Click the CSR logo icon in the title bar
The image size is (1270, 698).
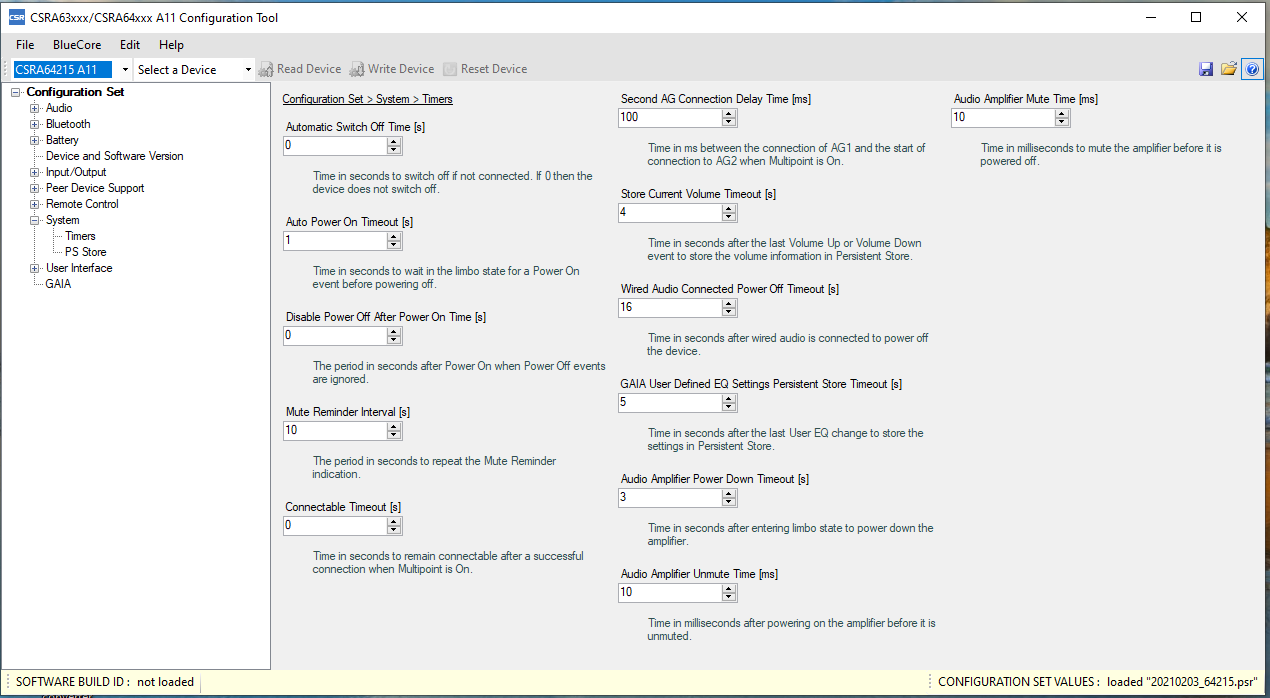(x=17, y=18)
